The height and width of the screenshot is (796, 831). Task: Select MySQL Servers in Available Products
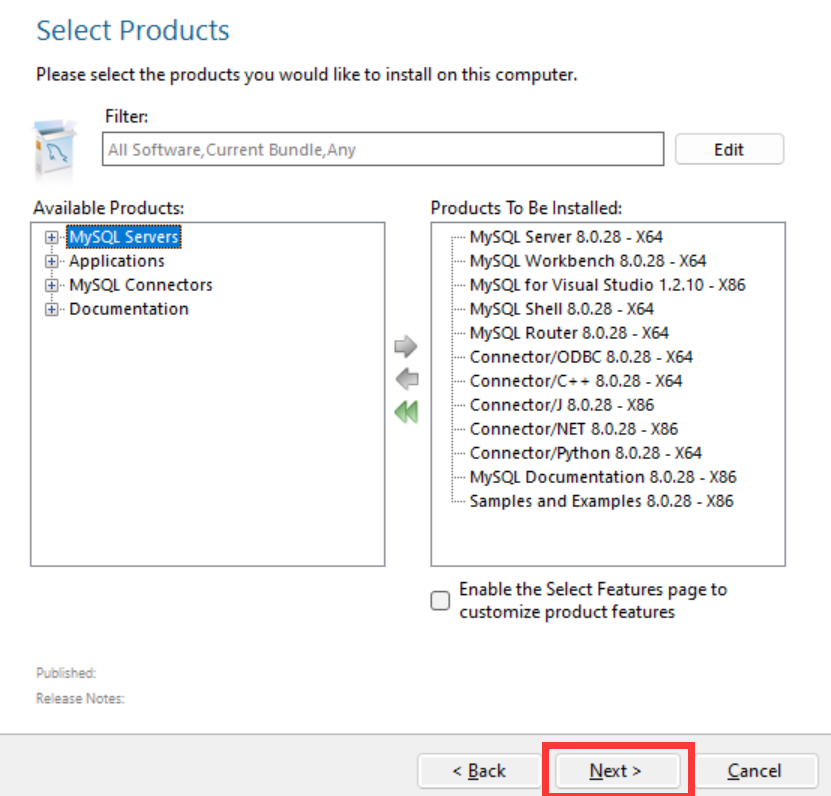click(x=124, y=237)
